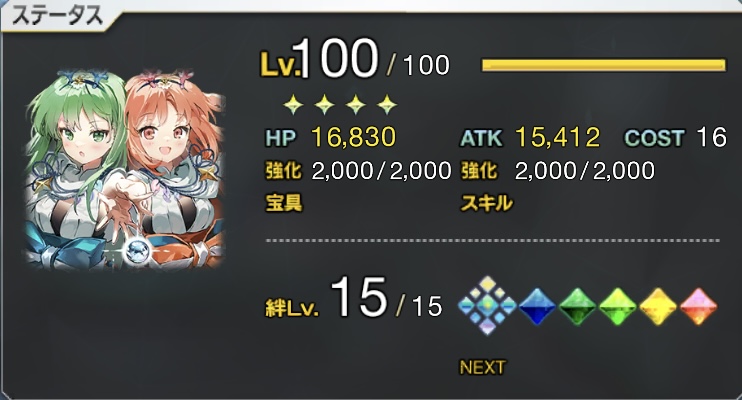Click the pink-orange bond gem

pyautogui.click(x=698, y=307)
